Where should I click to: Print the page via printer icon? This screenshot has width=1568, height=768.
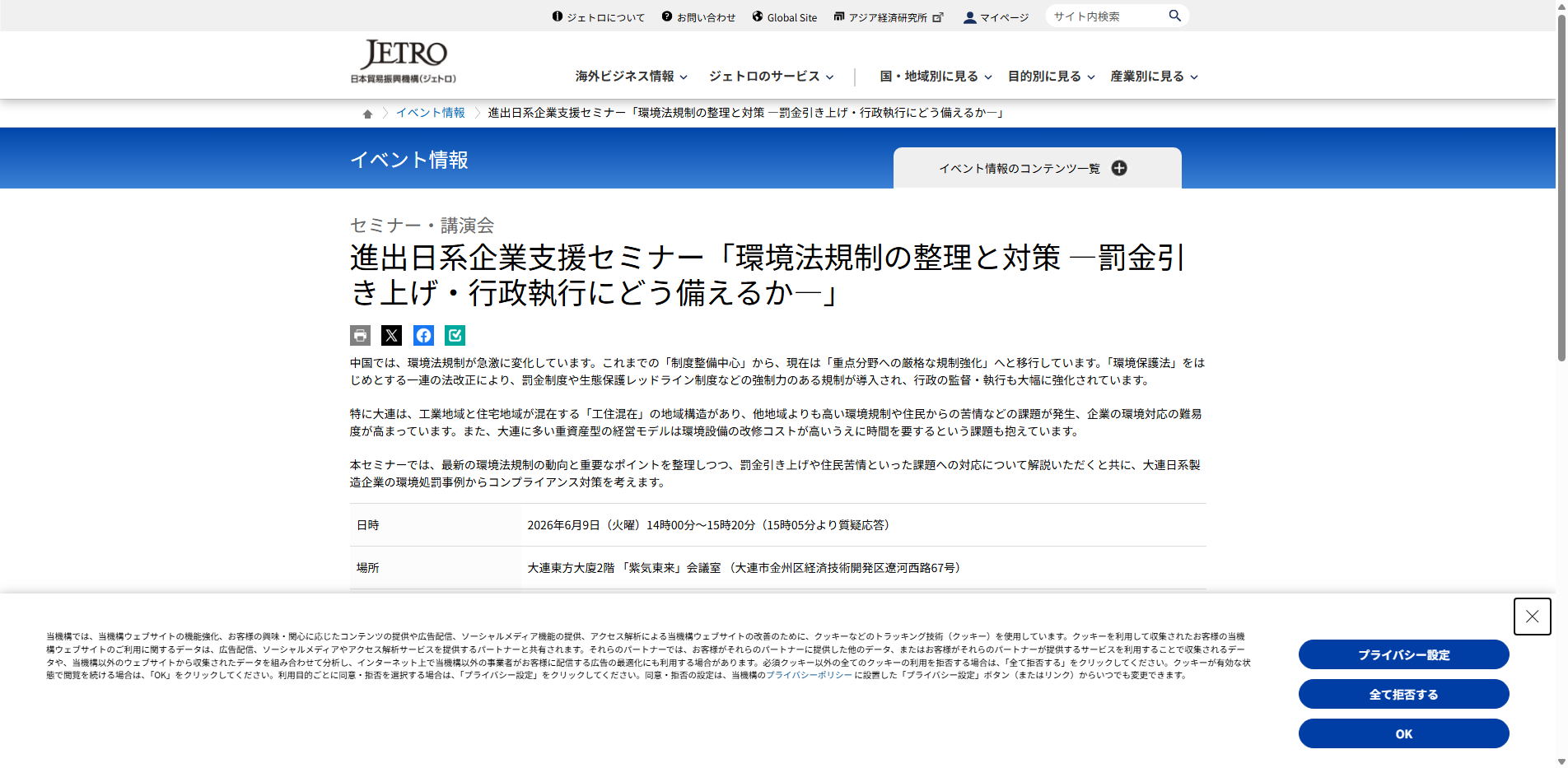(x=360, y=335)
